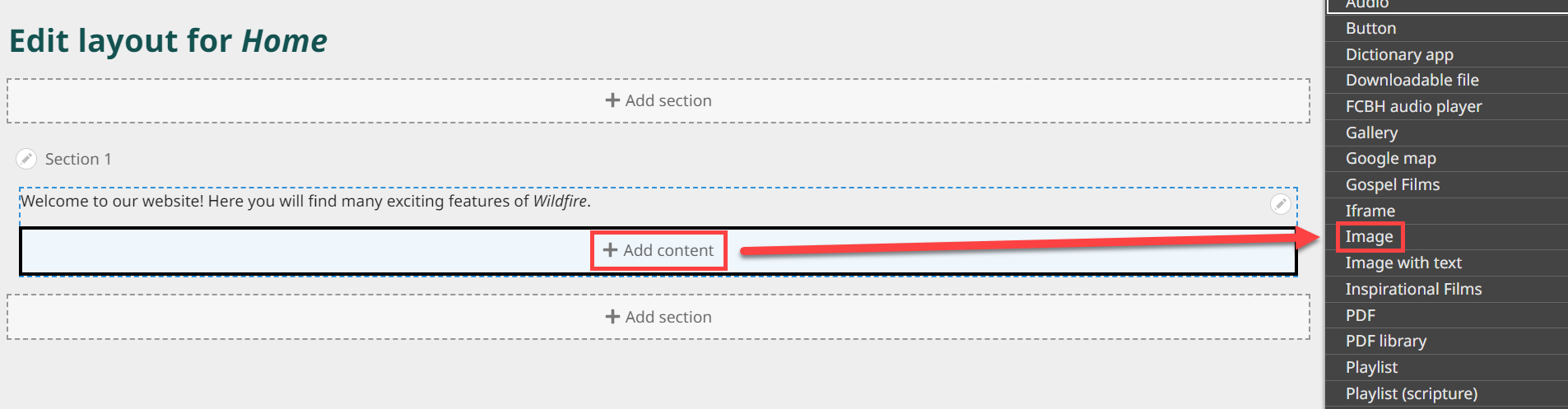Choose Gospel Films from the list

[1392, 185]
